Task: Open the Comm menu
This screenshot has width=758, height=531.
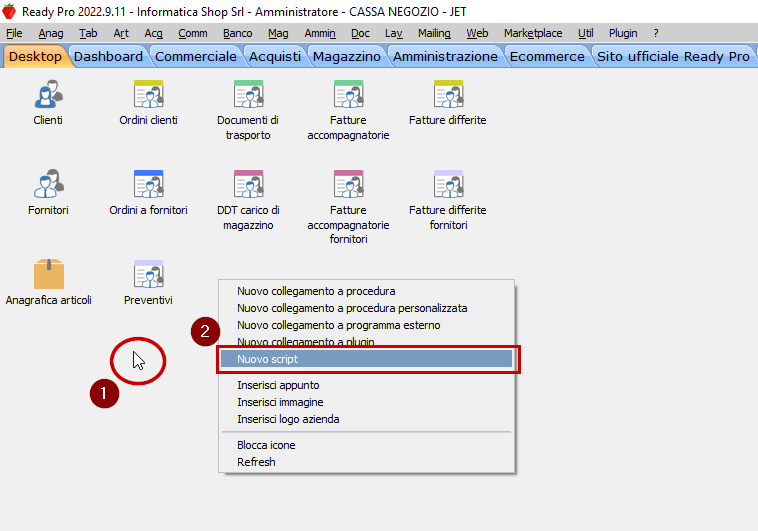Action: click(x=192, y=33)
